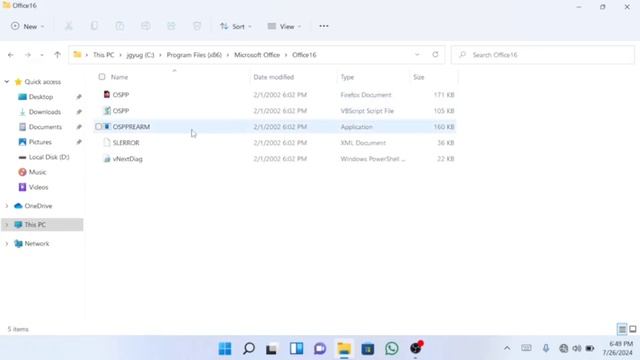Image resolution: width=640 pixels, height=360 pixels.
Task: Show hidden tray icons chevron
Action: click(507, 348)
